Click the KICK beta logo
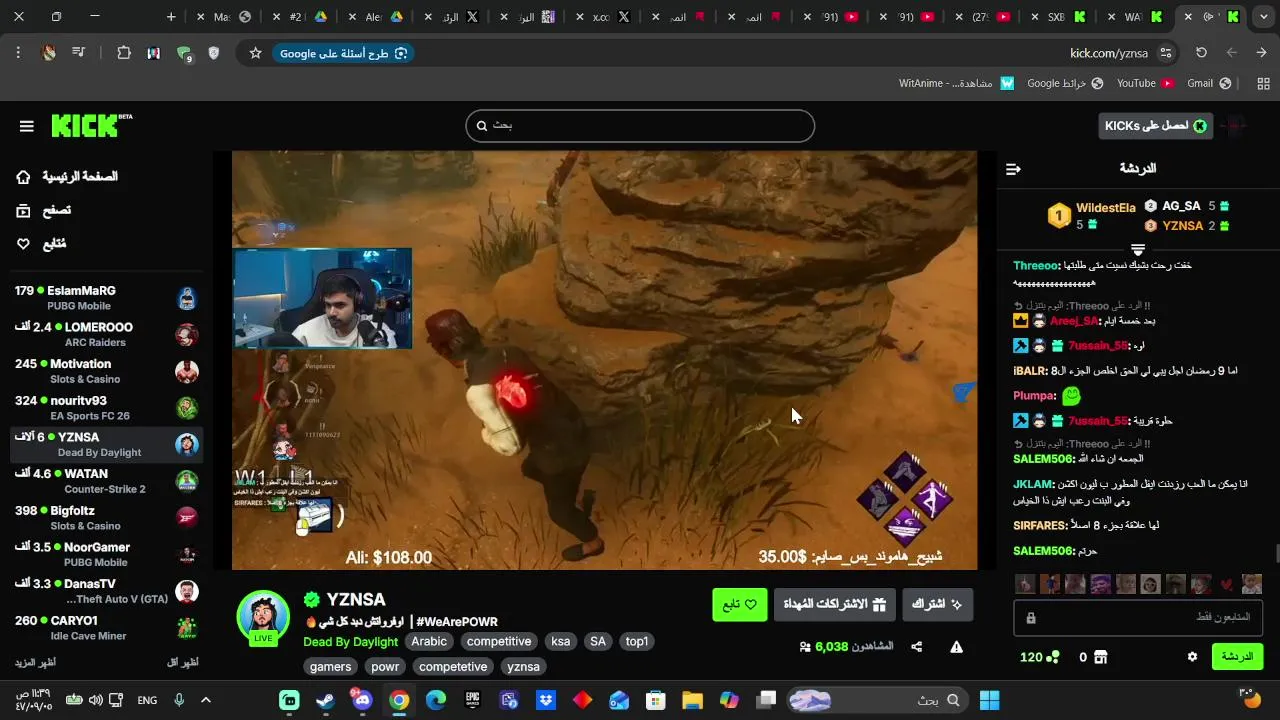 tap(91, 125)
